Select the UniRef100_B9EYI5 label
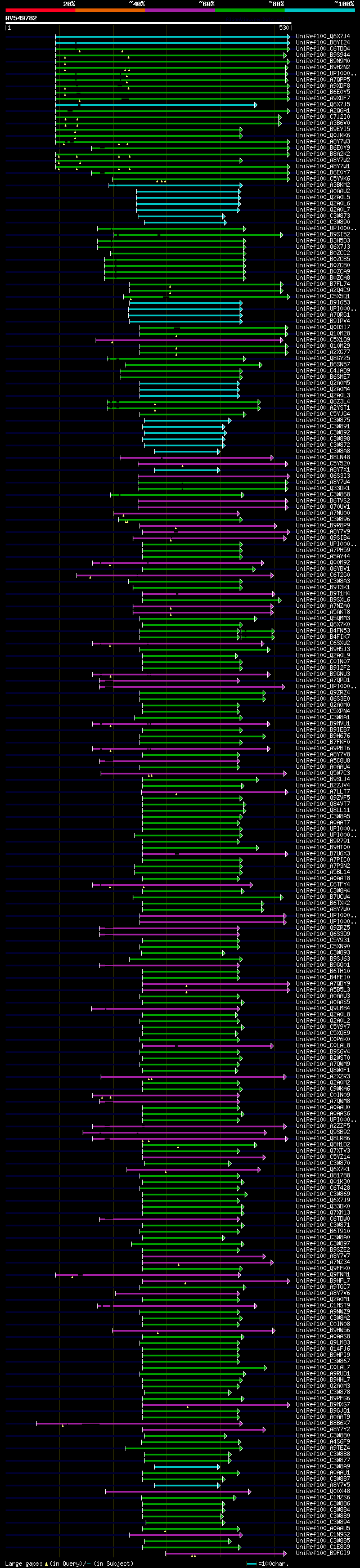The width and height of the screenshot is (360, 1568). click(x=323, y=129)
